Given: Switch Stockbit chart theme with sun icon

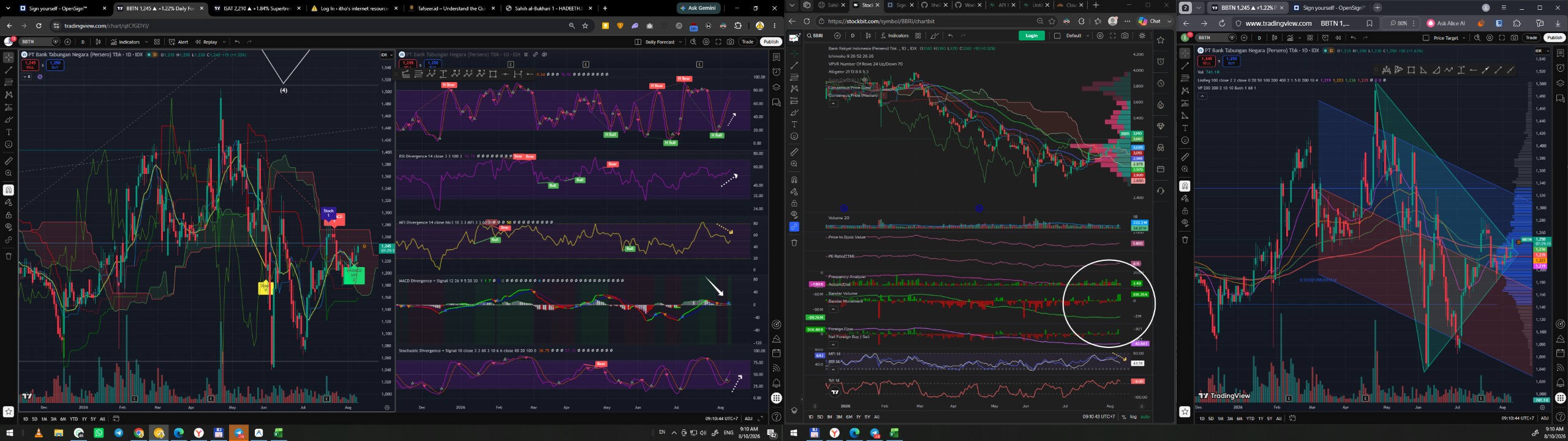Looking at the screenshot, I should tap(1142, 36).
